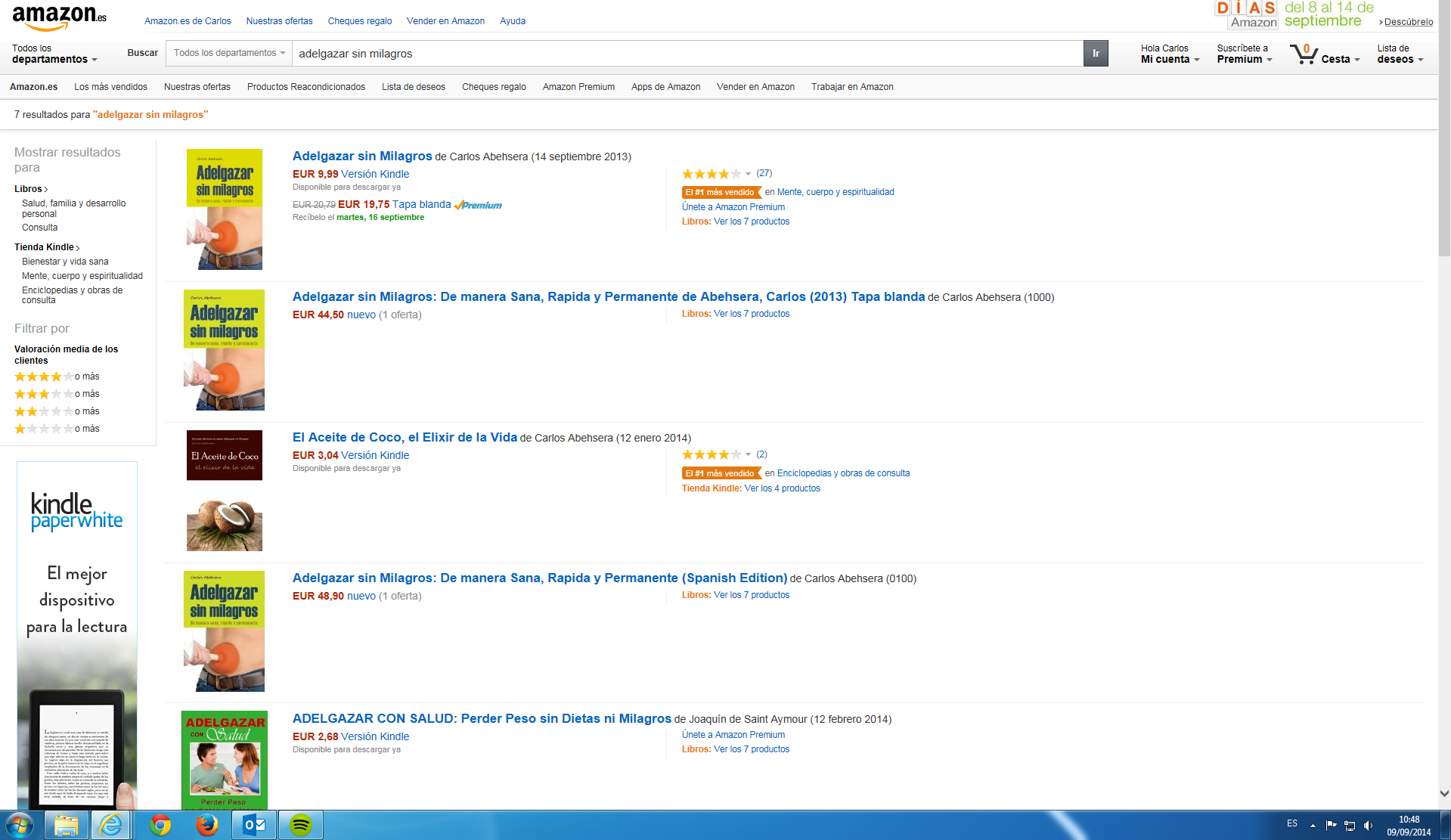Click El Aceite de Coco cover thumbnail

point(225,491)
